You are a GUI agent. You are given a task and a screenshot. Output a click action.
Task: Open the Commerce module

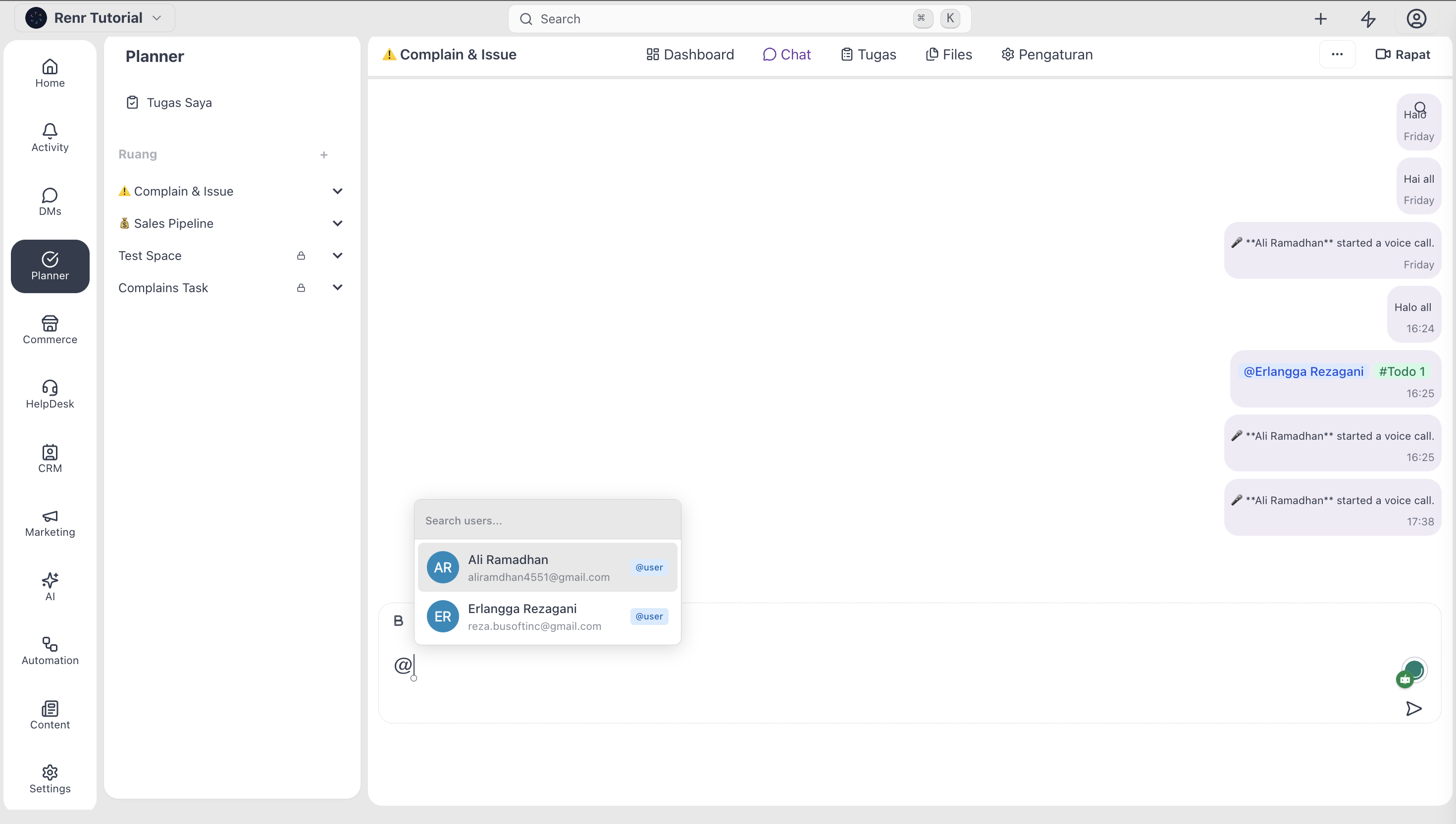[50, 330]
